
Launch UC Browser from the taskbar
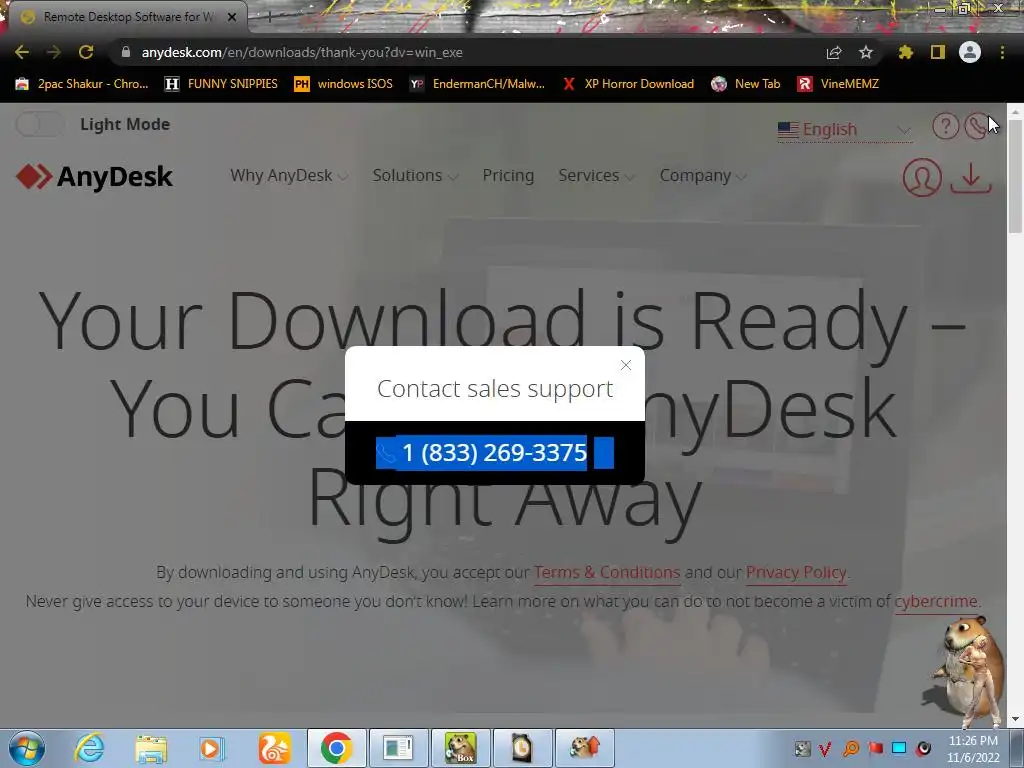(274, 748)
